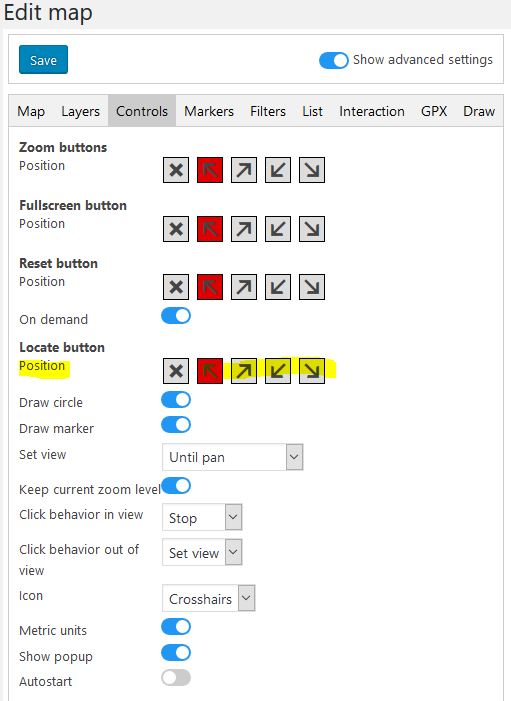Choose top-right arrow for Locate button position
511x701 pixels.
click(x=244, y=371)
